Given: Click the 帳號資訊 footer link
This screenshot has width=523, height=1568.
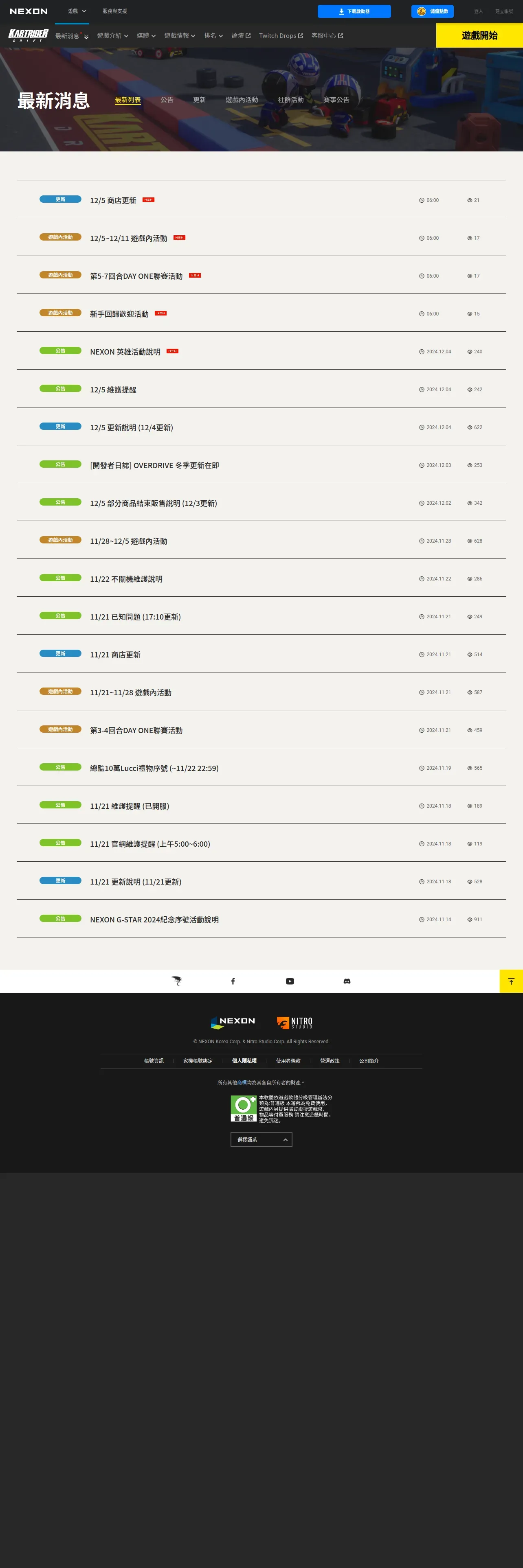Looking at the screenshot, I should pyautogui.click(x=154, y=1061).
